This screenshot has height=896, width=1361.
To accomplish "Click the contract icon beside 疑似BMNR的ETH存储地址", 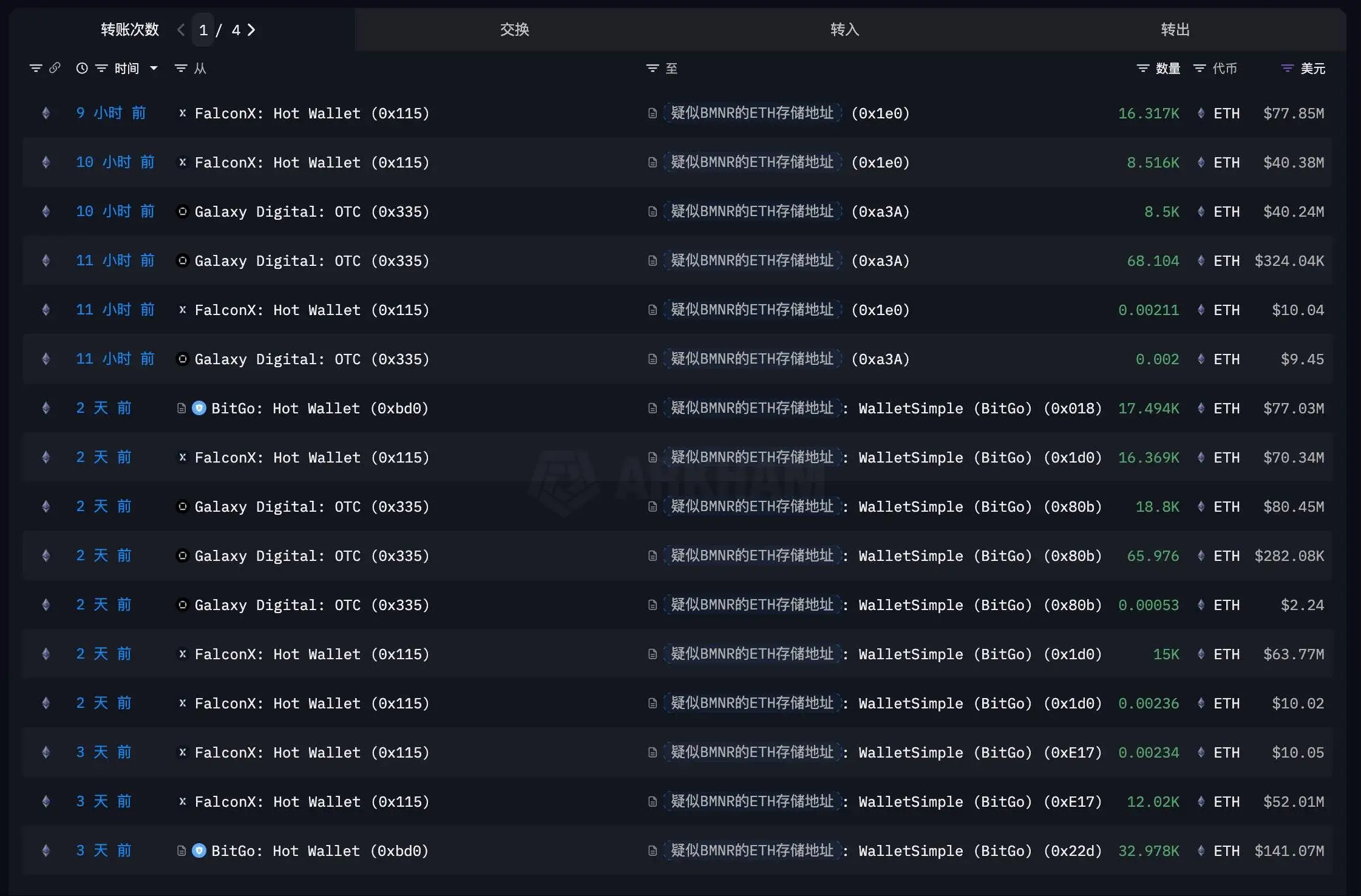I will click(653, 113).
